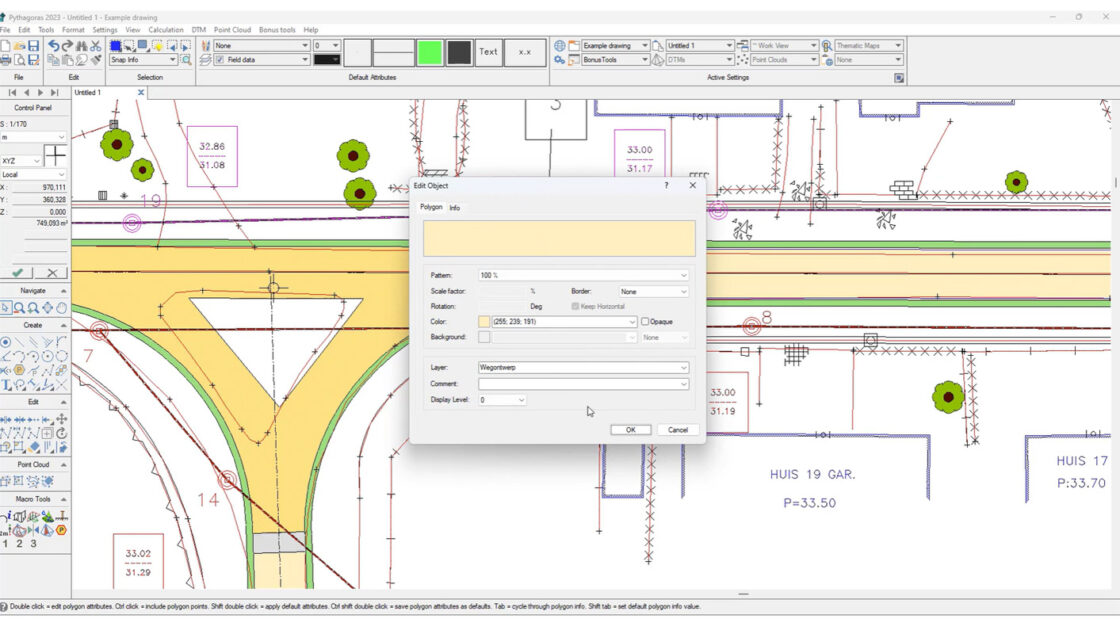Click the Keep Horizontal checkbox

576,306
